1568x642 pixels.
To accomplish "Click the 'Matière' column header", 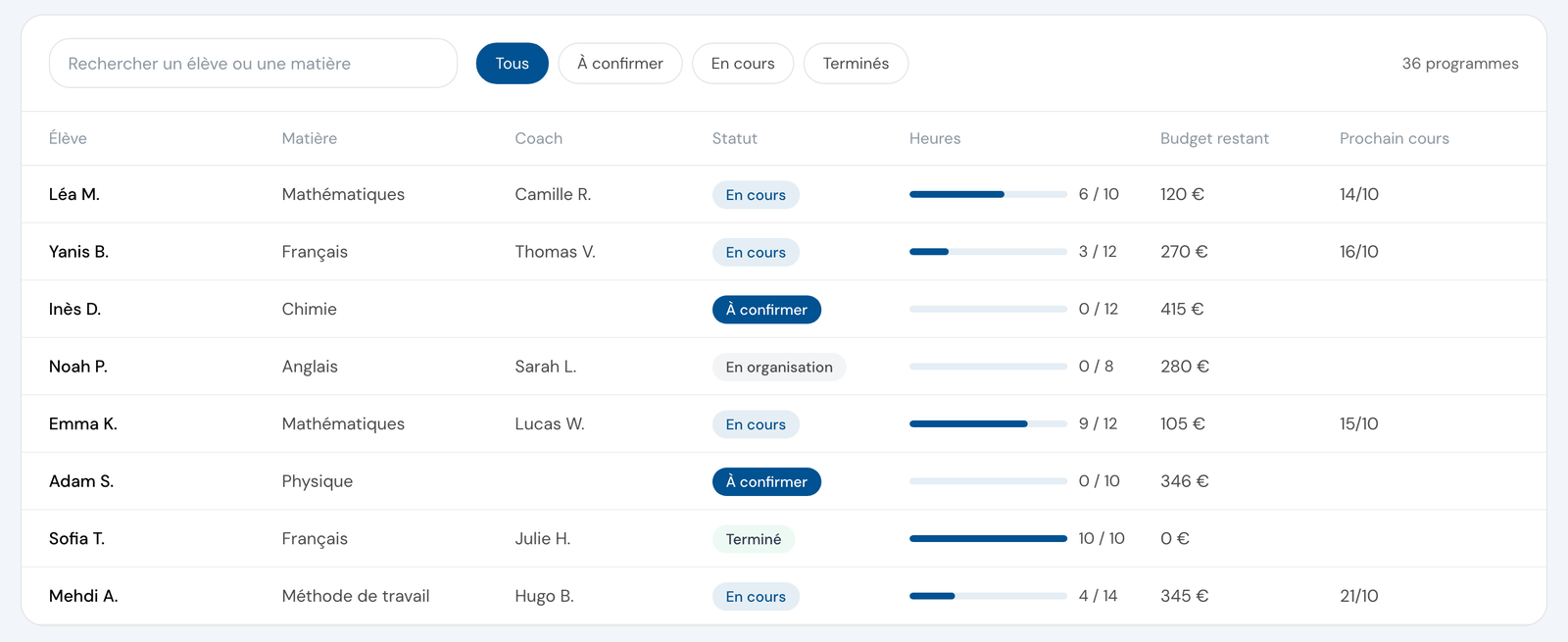I will pyautogui.click(x=310, y=138).
